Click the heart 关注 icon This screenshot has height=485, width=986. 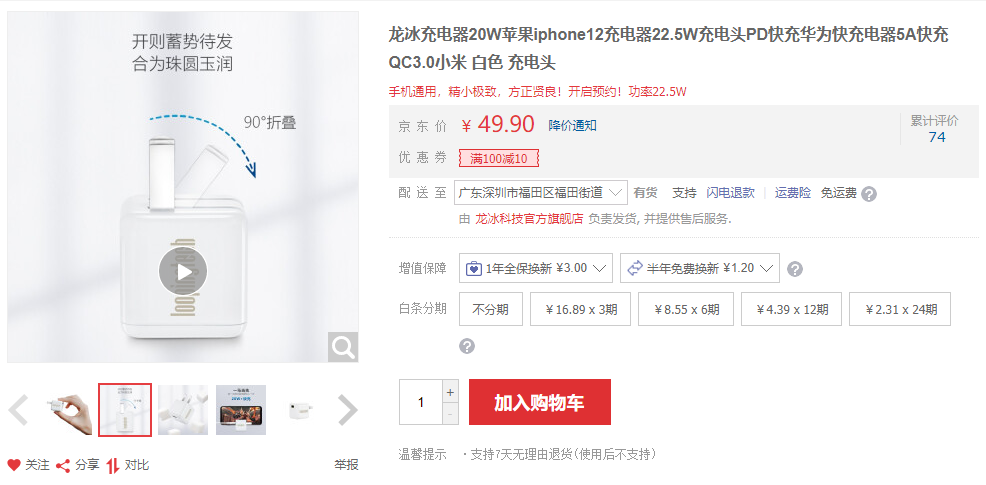tap(14, 465)
